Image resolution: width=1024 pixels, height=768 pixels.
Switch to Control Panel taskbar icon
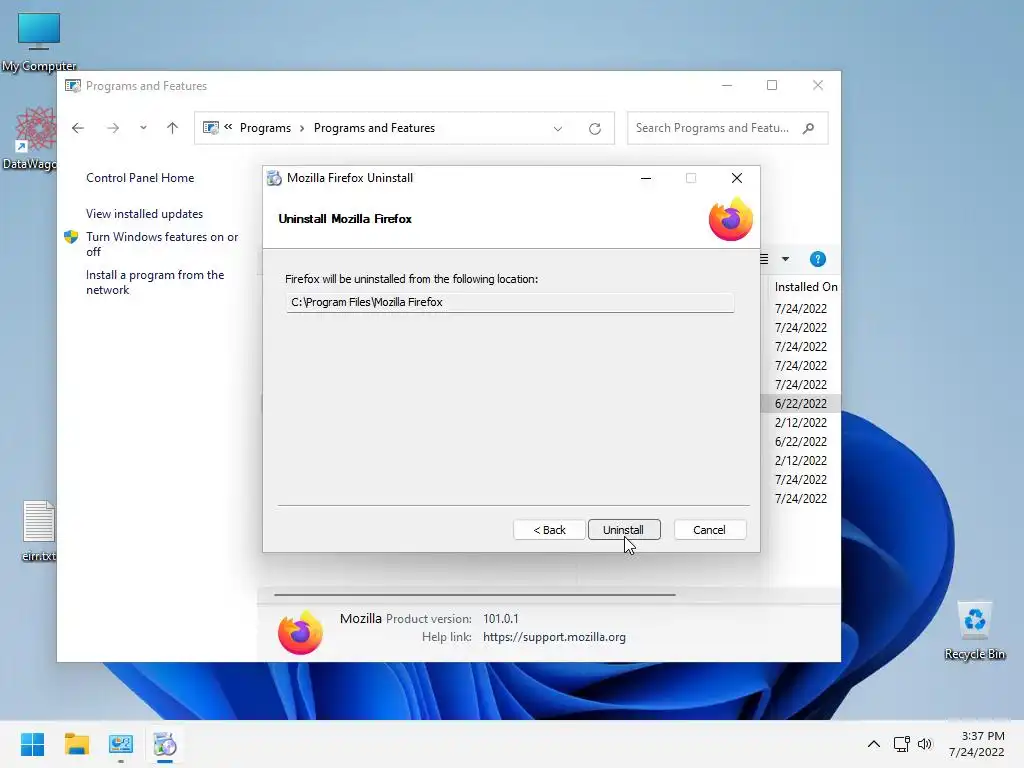coord(121,744)
